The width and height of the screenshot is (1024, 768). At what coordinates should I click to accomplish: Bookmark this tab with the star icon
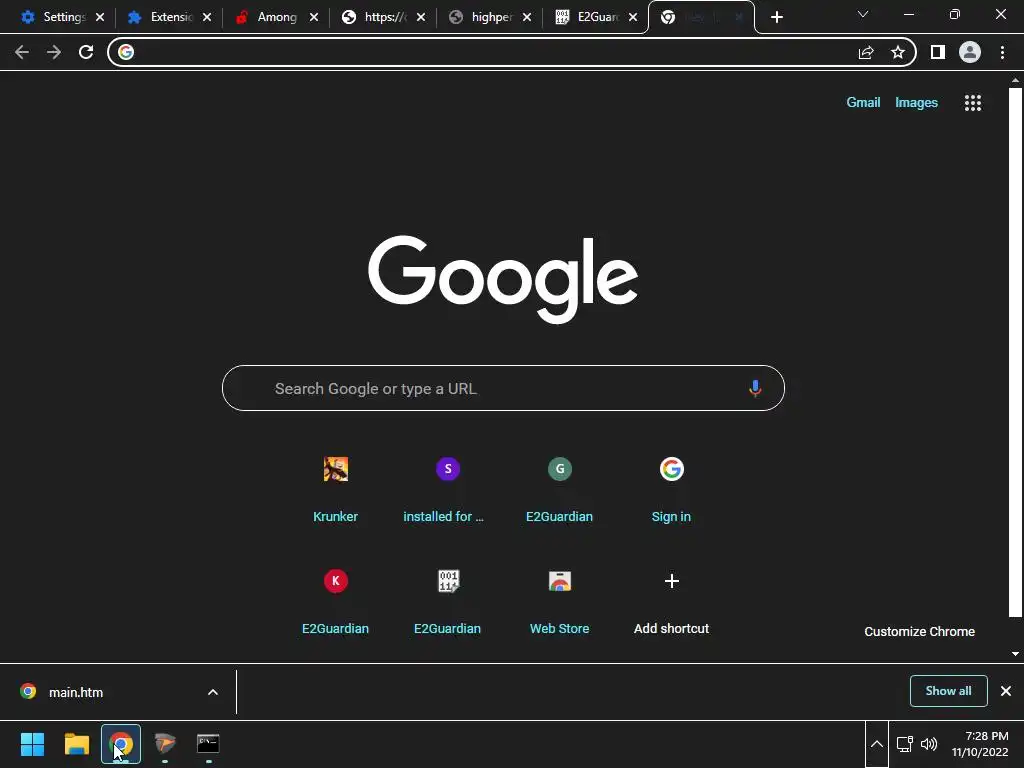pyautogui.click(x=898, y=52)
